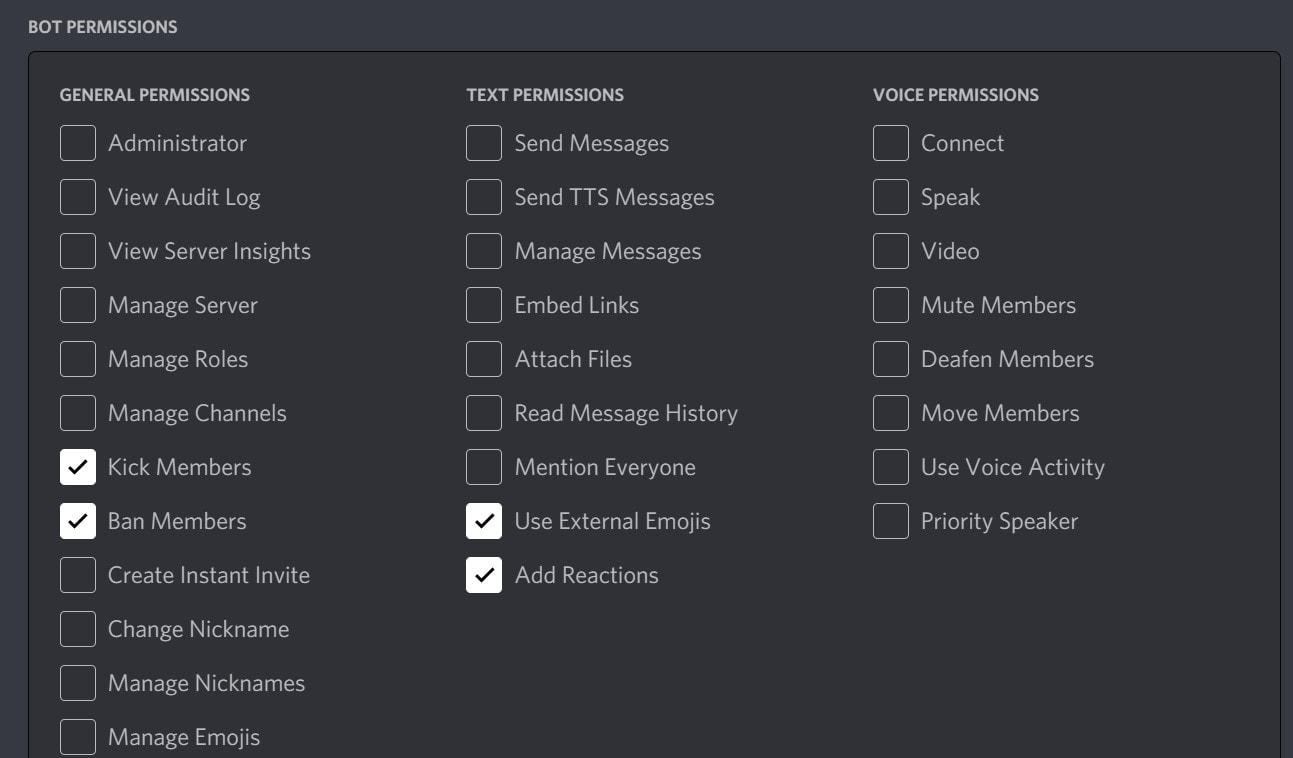The image size is (1293, 758).
Task: Enable the Send Messages permission
Action: [x=483, y=142]
